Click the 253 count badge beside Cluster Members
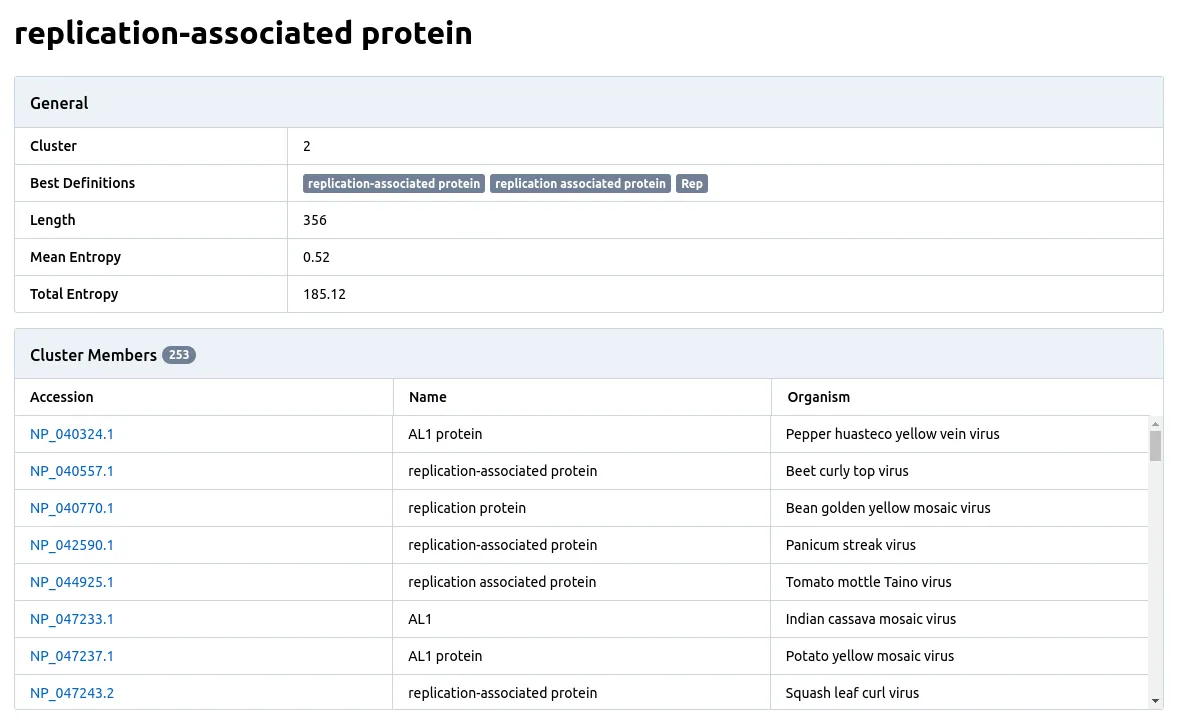Image resolution: width=1177 pixels, height=720 pixels. pos(179,355)
